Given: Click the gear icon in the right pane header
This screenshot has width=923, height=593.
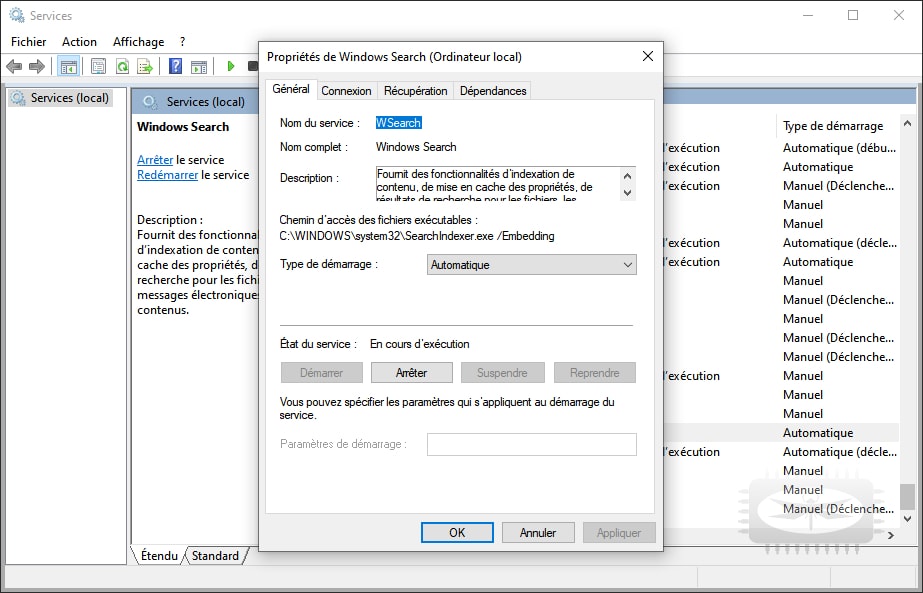Looking at the screenshot, I should click(150, 102).
